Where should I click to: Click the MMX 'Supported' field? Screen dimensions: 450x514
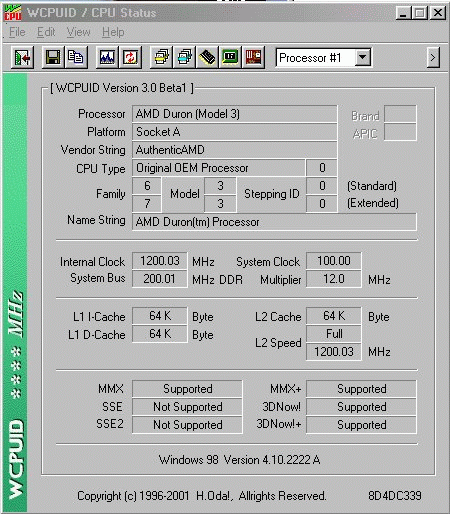tap(187, 389)
